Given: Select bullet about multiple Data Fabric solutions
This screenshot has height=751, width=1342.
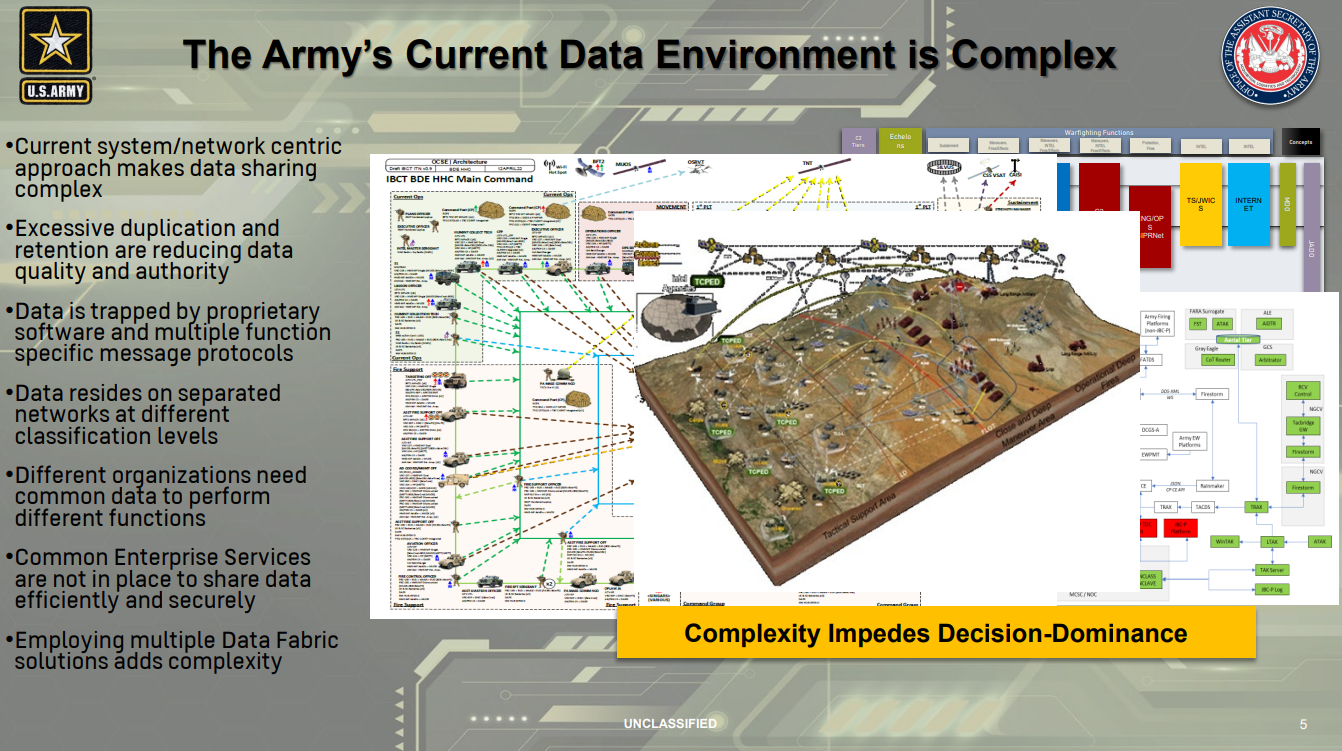Looking at the screenshot, I should 172,651.
